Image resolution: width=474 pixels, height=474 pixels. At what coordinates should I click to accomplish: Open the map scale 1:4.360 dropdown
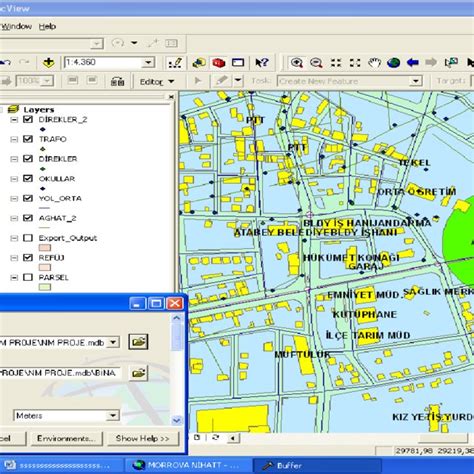coord(148,62)
